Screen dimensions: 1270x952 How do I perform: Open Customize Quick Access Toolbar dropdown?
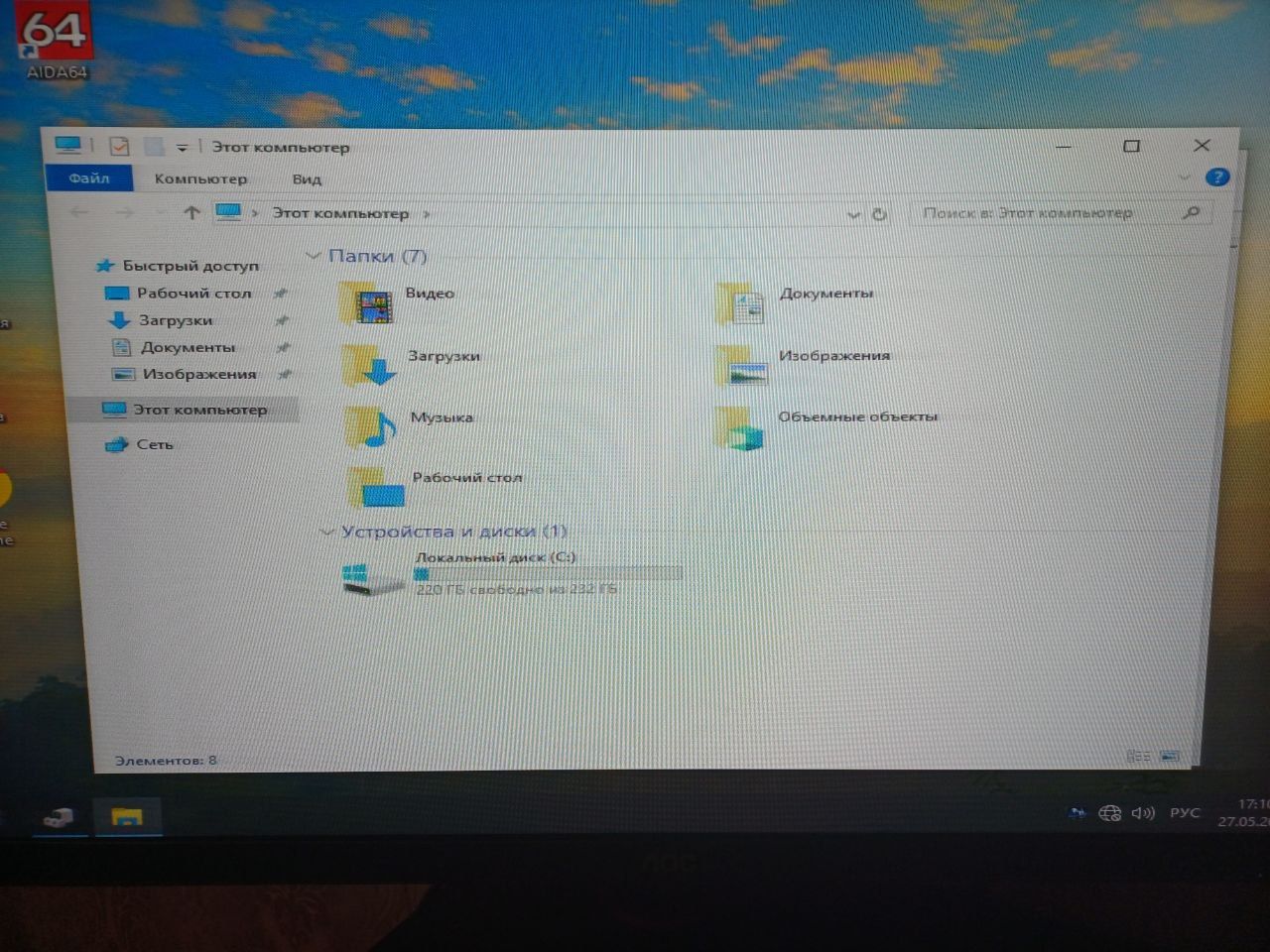pos(182,148)
